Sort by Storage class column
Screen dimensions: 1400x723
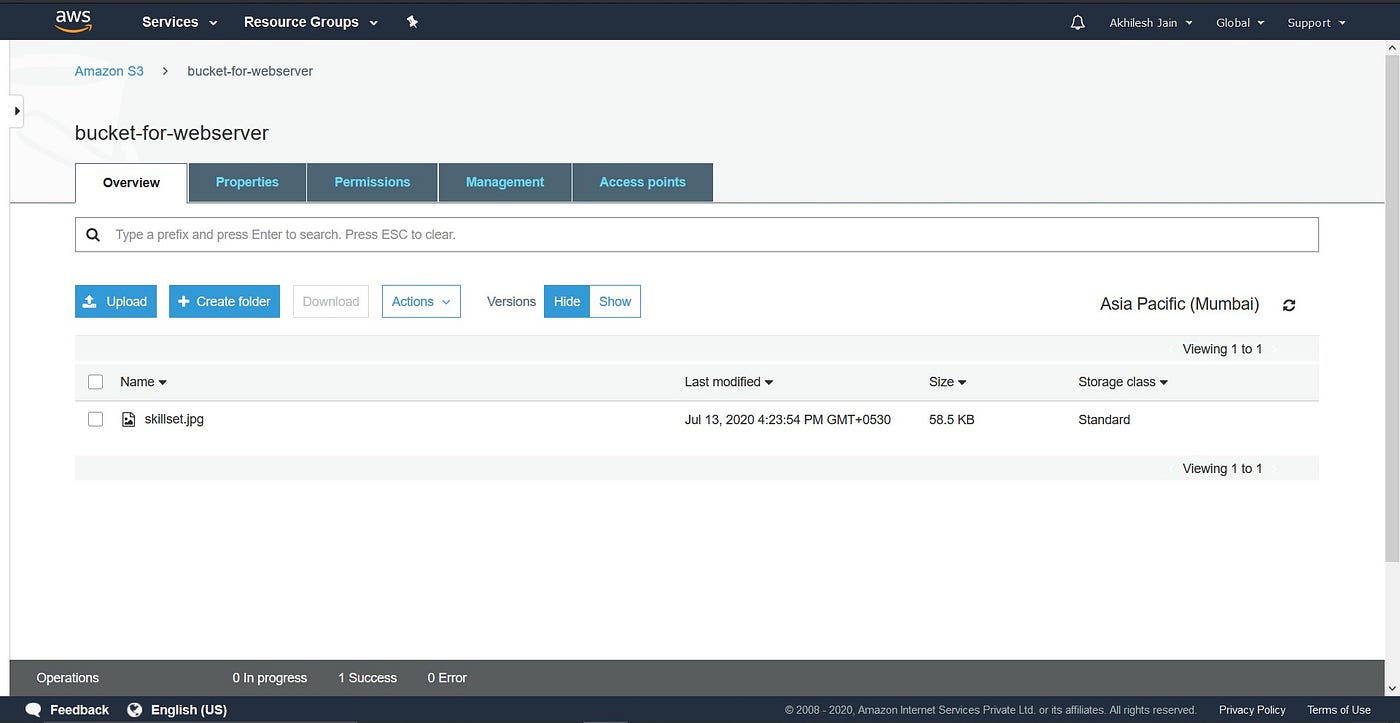[x=1123, y=382]
